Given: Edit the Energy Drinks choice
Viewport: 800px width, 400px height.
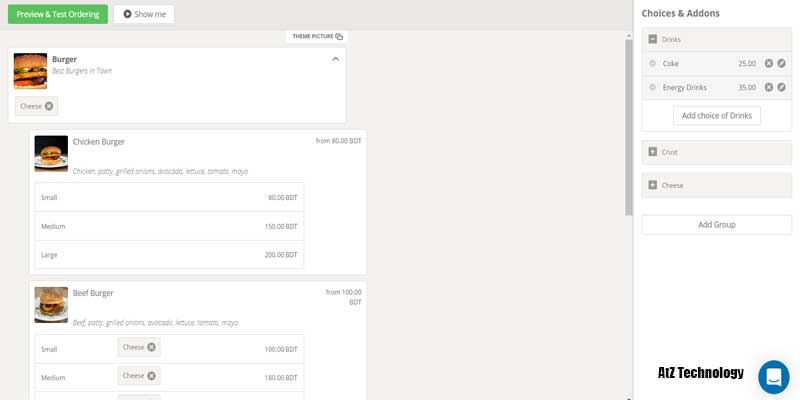Looking at the screenshot, I should click(781, 87).
